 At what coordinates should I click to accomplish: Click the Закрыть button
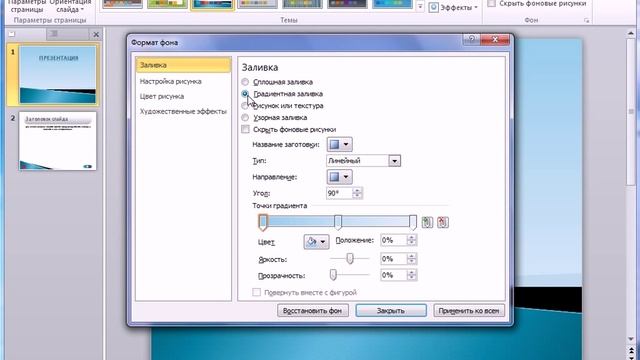coord(391,311)
